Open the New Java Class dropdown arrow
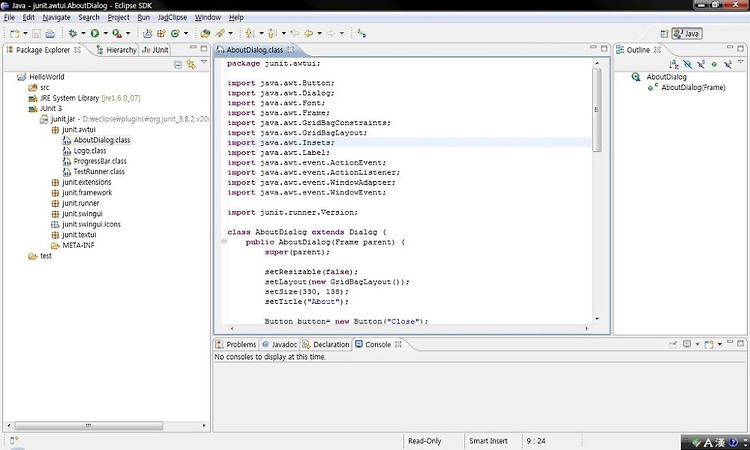Viewport: 750px width, 450px height. 186,33
